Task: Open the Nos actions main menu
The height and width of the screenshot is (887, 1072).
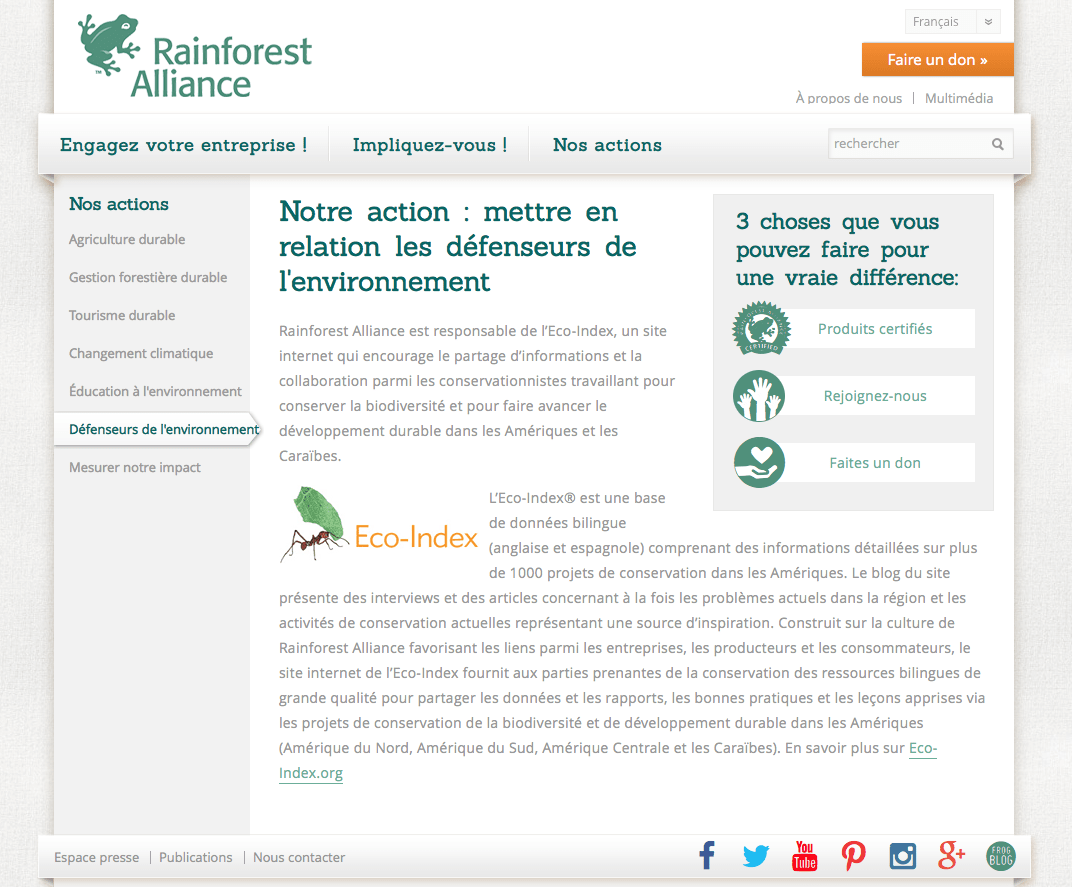Action: [x=607, y=145]
